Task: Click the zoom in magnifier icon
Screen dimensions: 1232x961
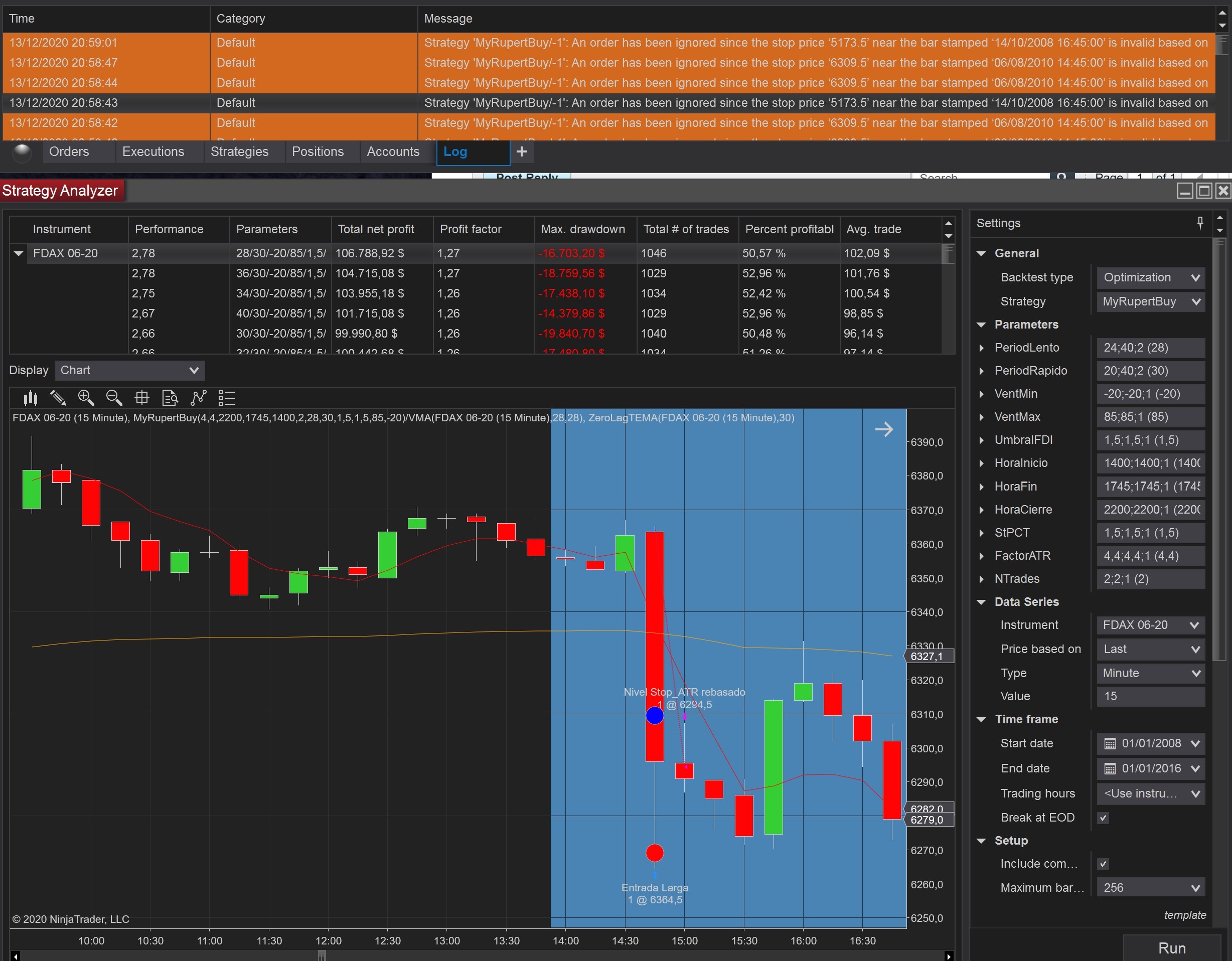Action: pos(86,398)
